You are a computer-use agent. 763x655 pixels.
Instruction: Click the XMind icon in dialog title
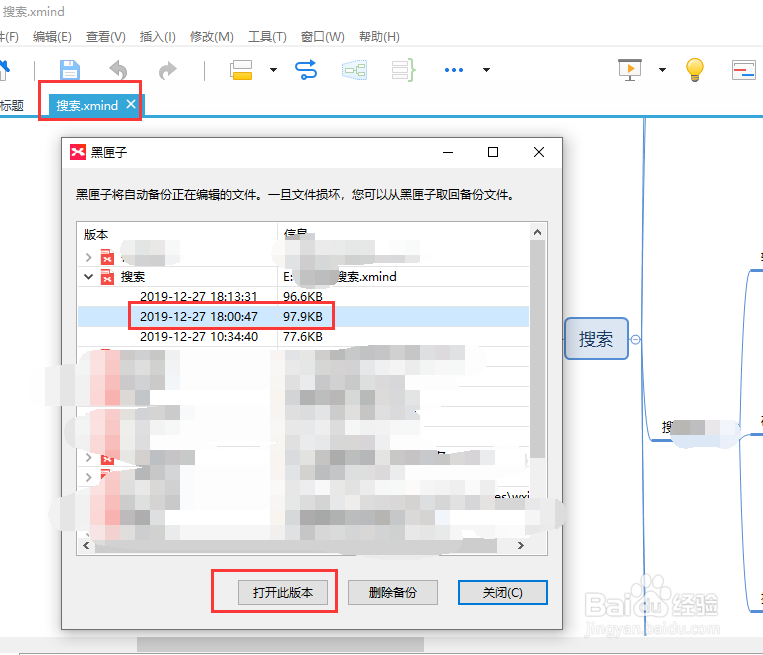tap(78, 152)
